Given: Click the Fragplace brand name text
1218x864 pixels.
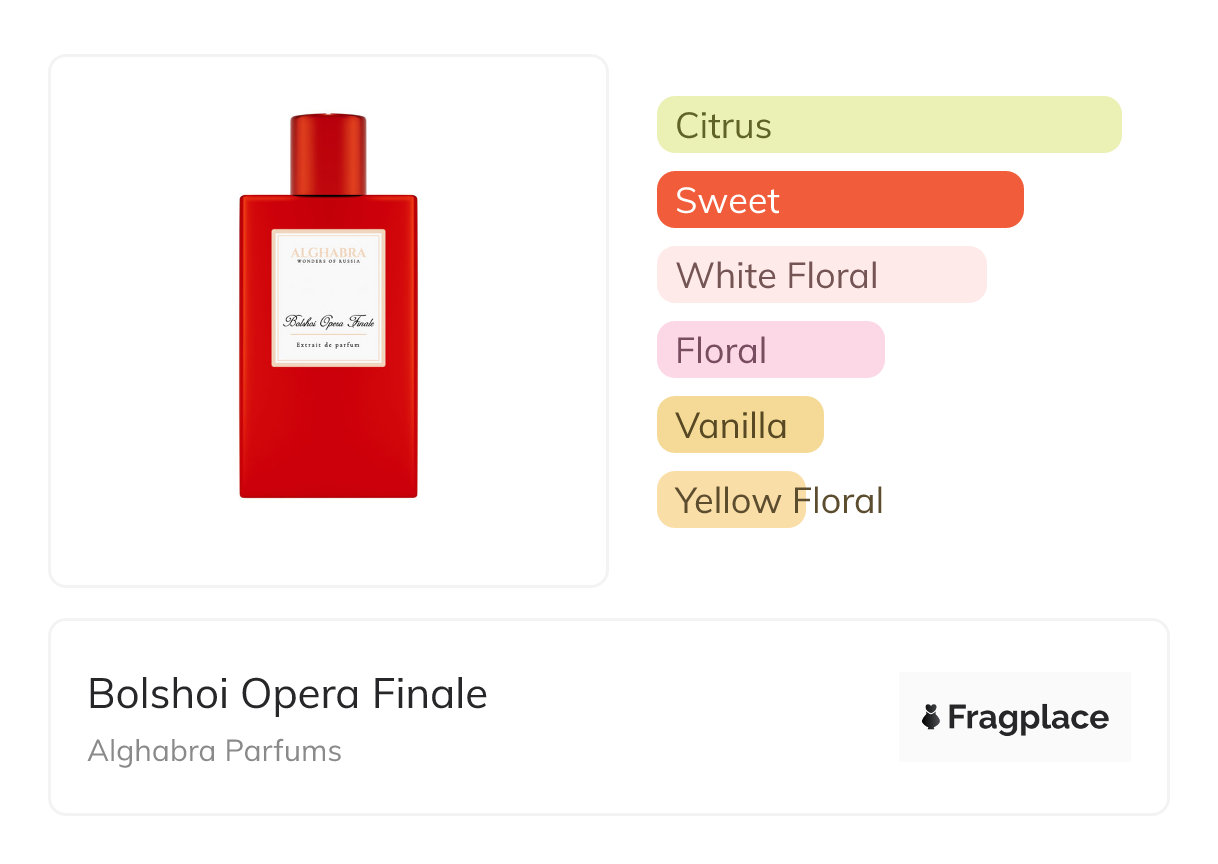Looking at the screenshot, I should 1027,718.
